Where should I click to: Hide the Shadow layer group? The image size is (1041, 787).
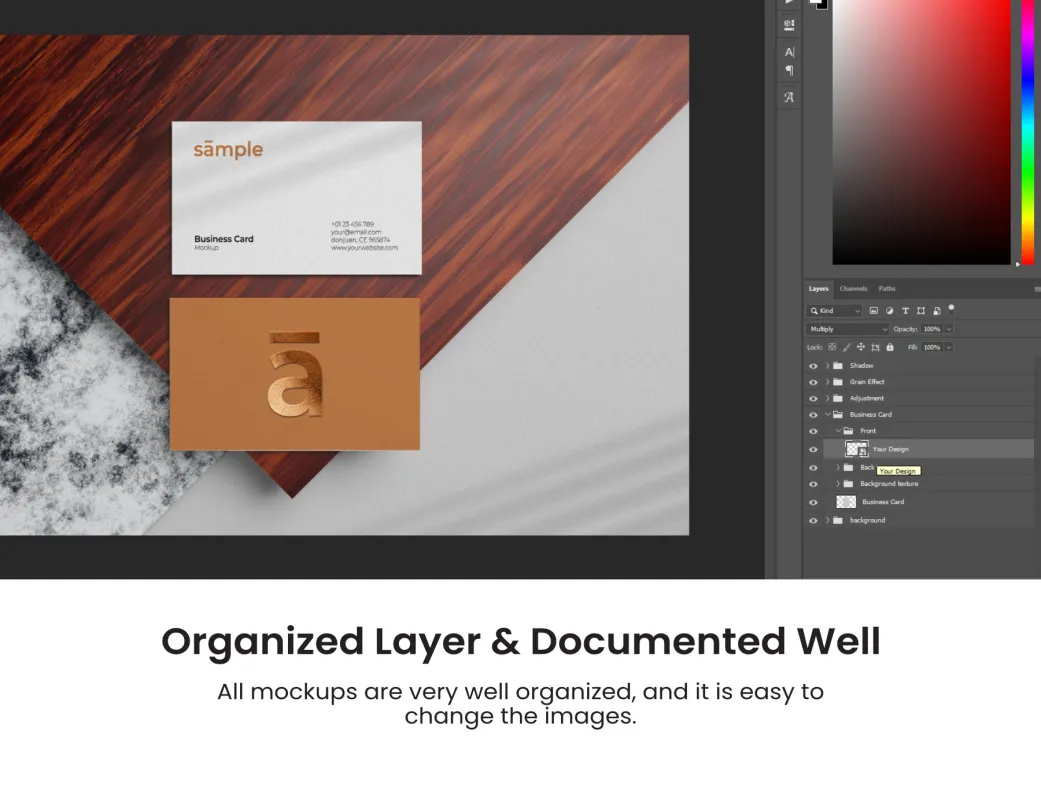[x=813, y=366]
